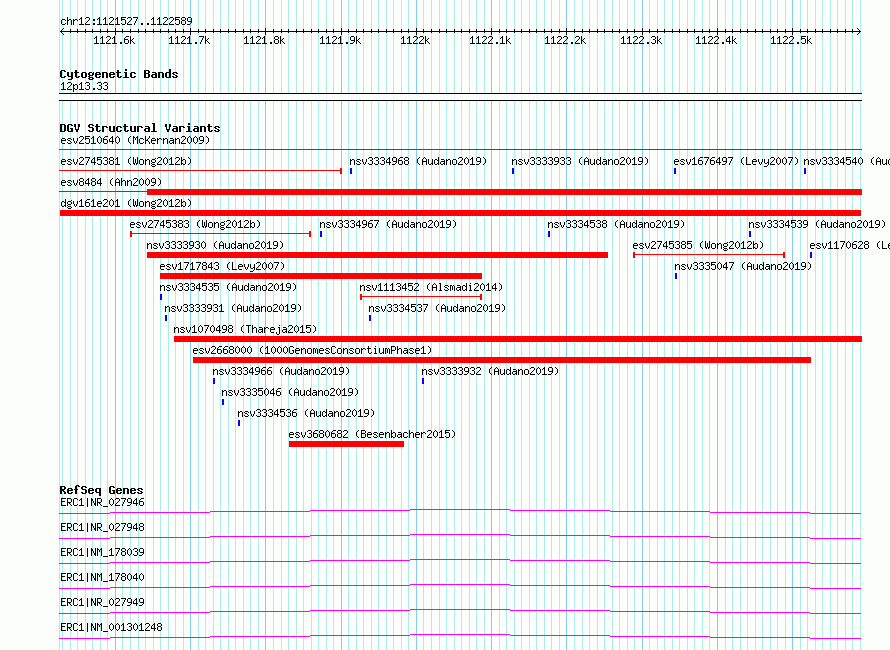Click the blue nsv3333933 insertion marker
This screenshot has width=890, height=650.
click(x=513, y=171)
